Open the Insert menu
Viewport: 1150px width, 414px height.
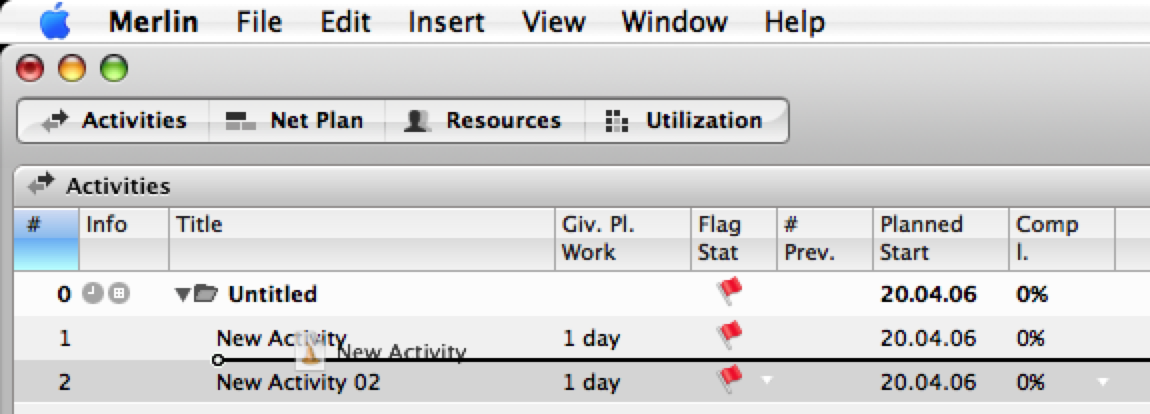coord(446,22)
